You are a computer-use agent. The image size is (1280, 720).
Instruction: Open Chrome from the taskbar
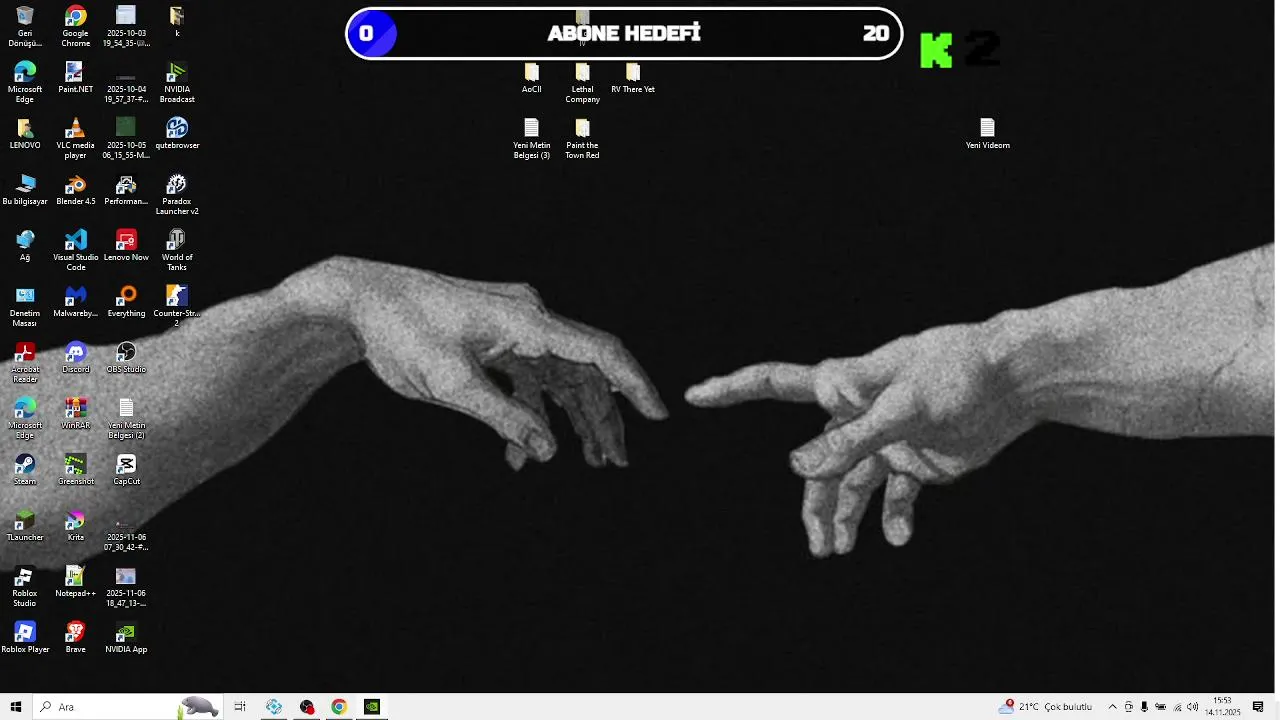[339, 707]
